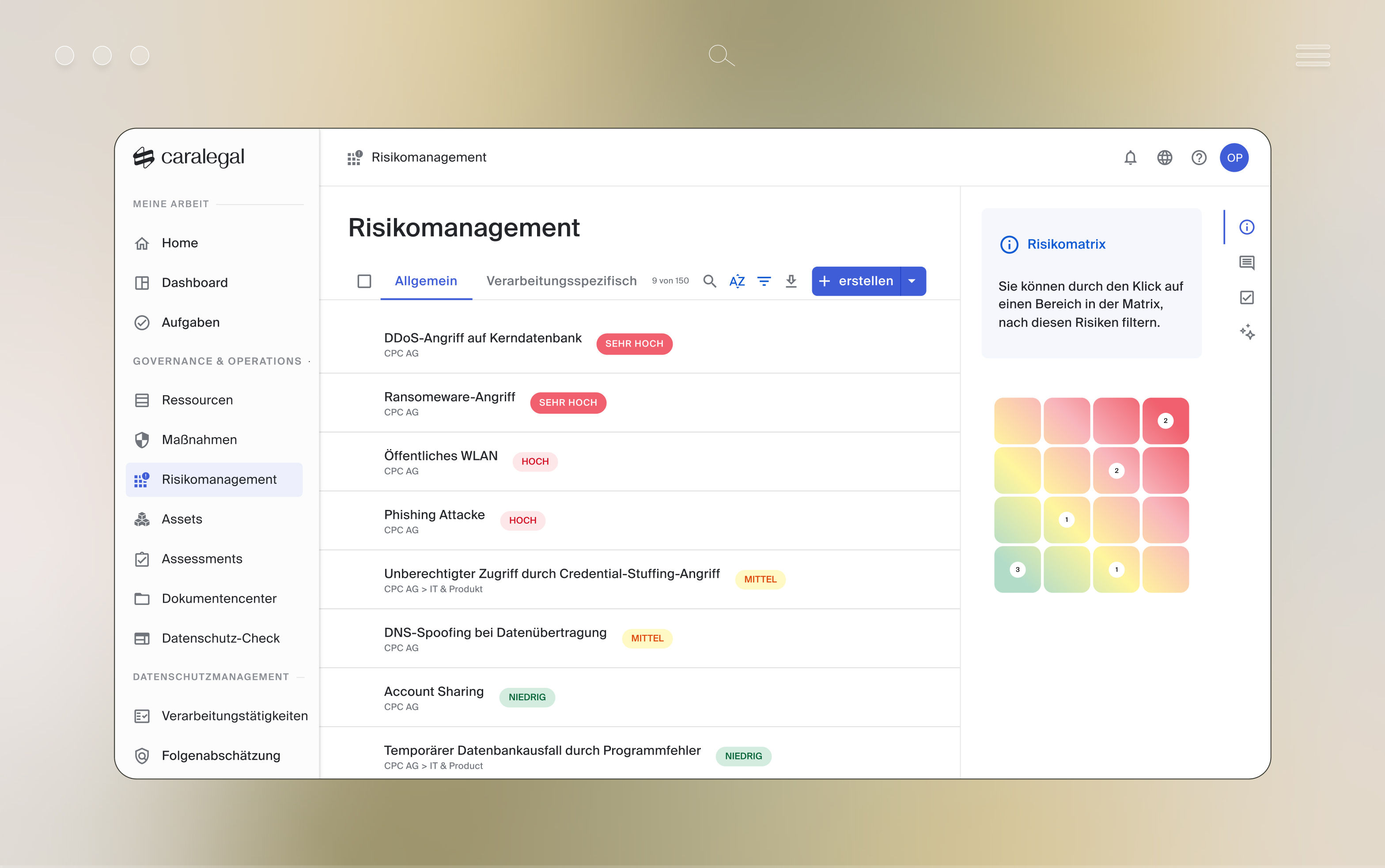Open notifications via the bell icon
Screen dimensions: 1385x868
click(1131, 157)
